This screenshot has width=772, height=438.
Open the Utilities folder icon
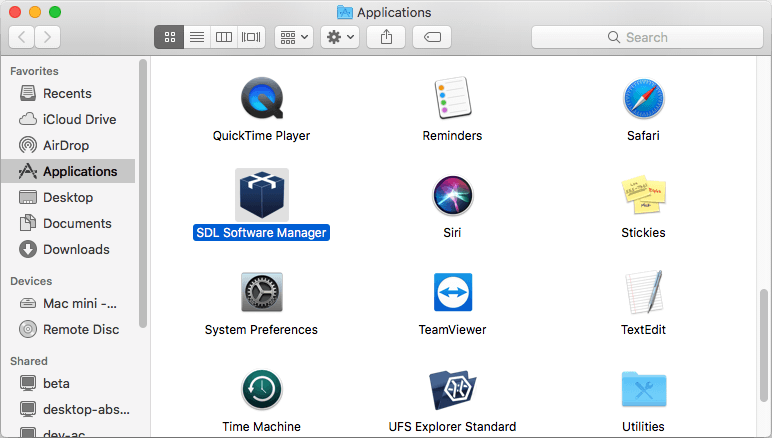click(x=643, y=389)
